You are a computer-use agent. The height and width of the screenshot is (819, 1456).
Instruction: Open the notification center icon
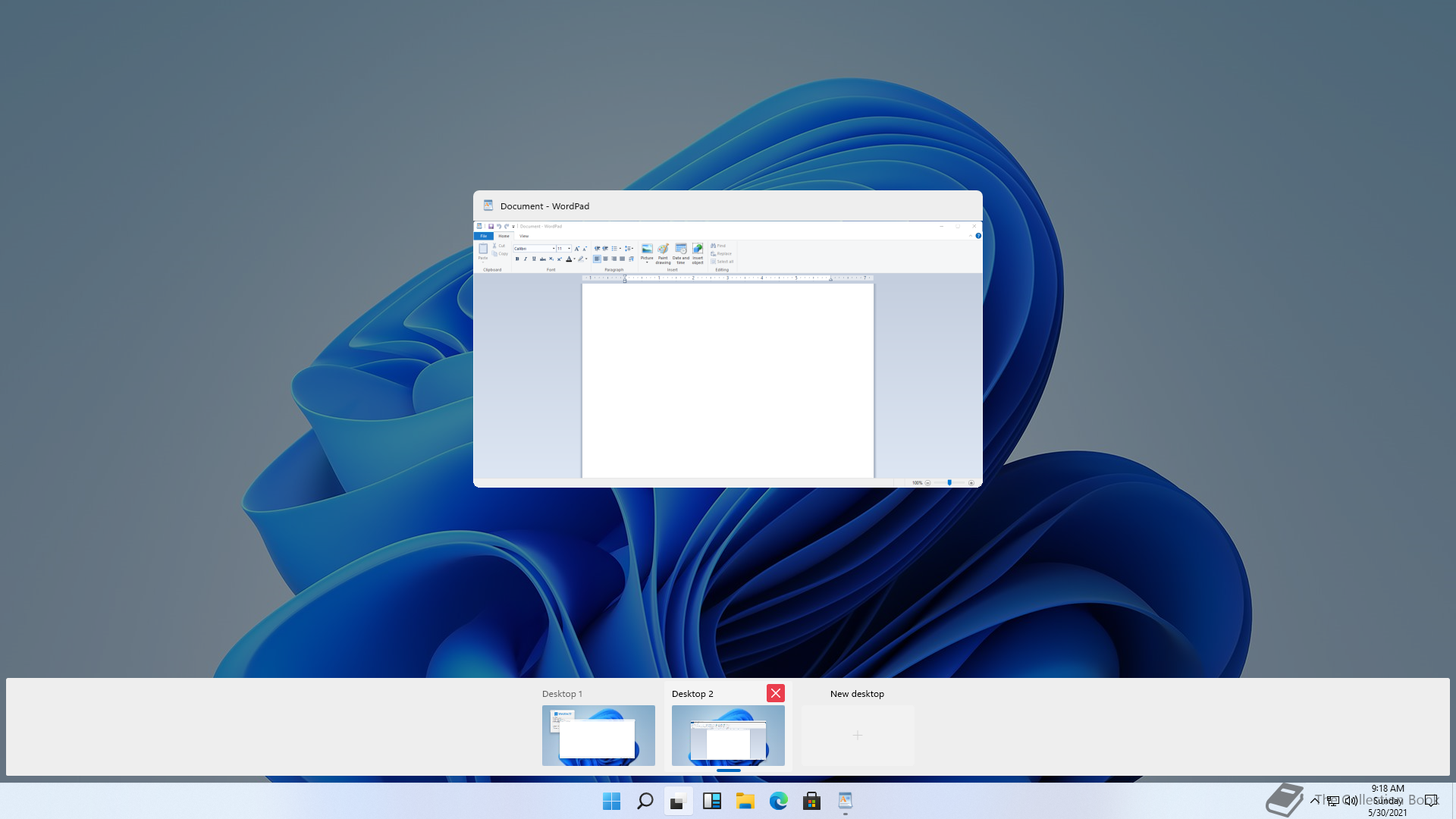coord(1431,800)
